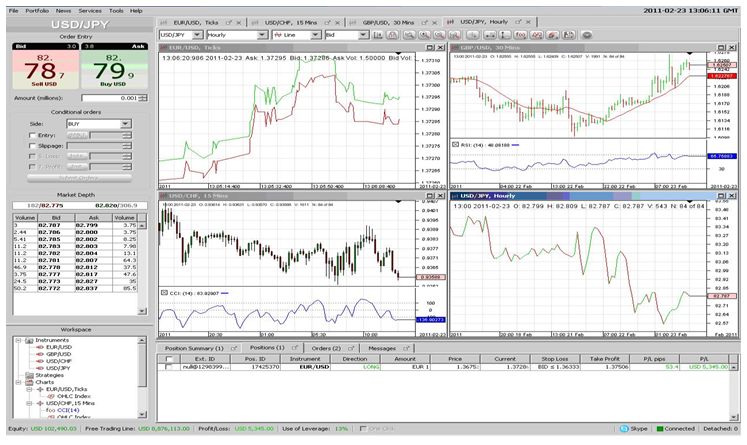Click the GBP/USD instrument icon in Workspace tree
The height and width of the screenshot is (445, 747).
(x=37, y=353)
